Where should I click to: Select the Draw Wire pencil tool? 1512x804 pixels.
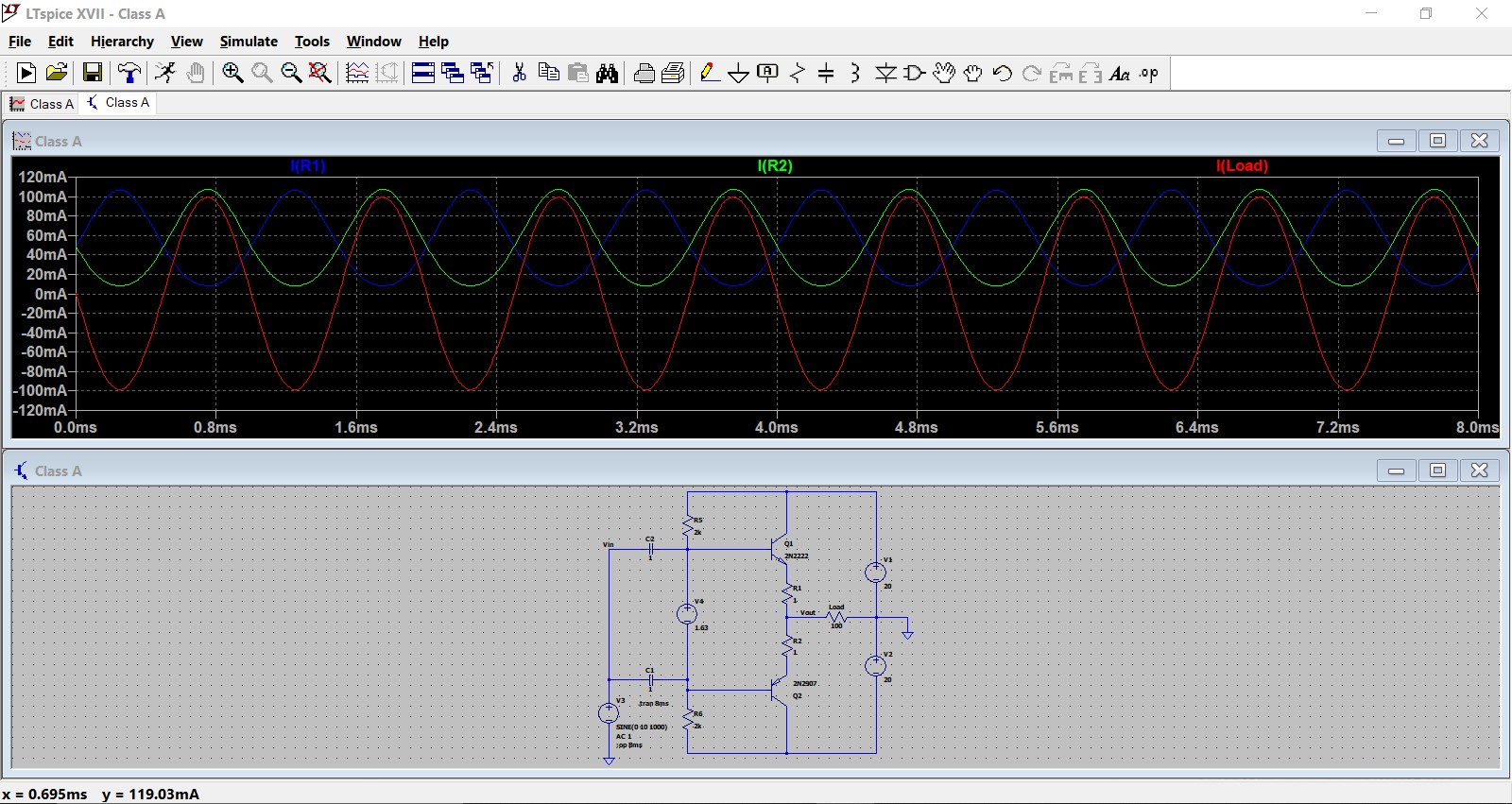710,73
